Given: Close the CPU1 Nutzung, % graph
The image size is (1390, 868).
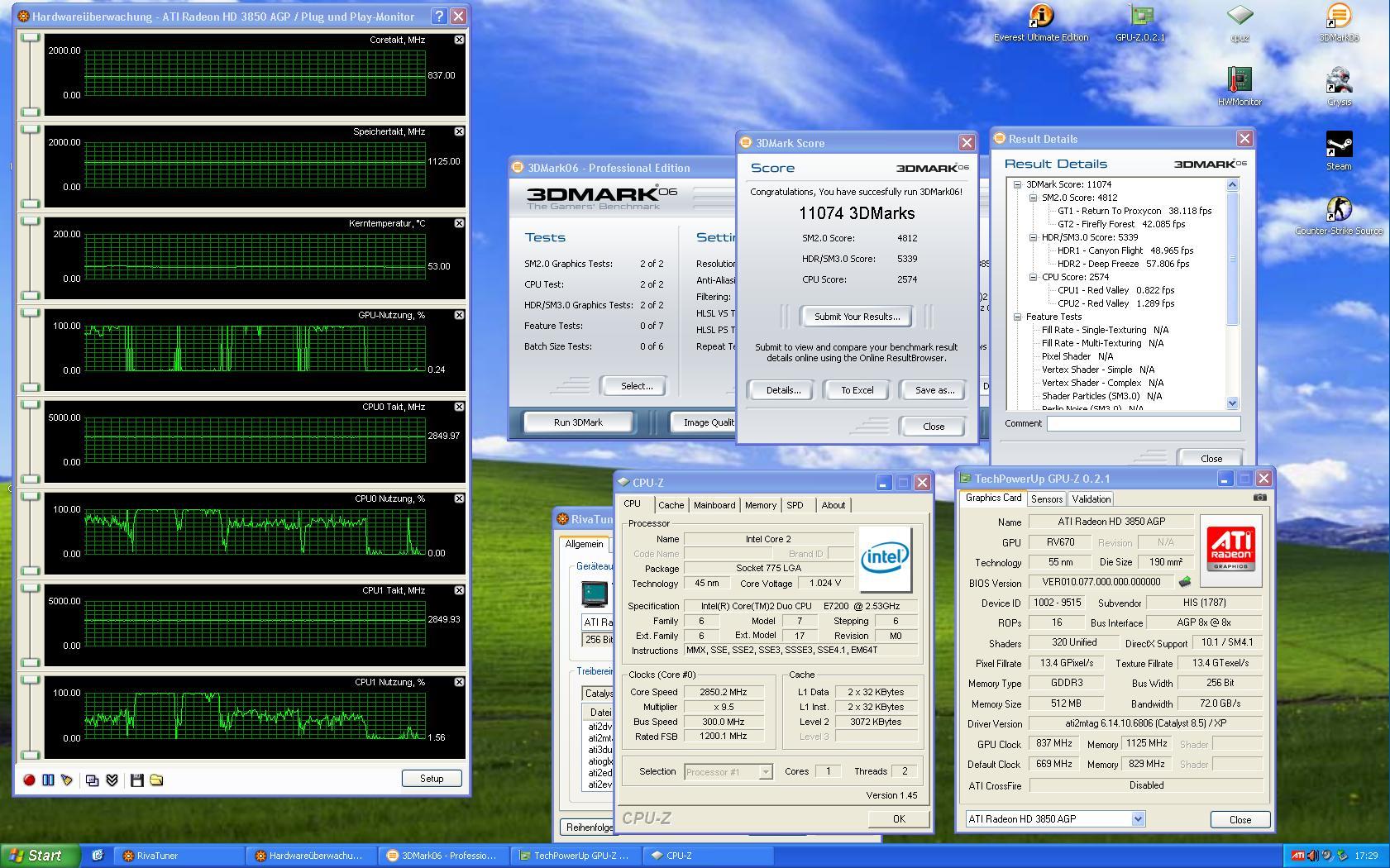Looking at the screenshot, I should (x=459, y=682).
